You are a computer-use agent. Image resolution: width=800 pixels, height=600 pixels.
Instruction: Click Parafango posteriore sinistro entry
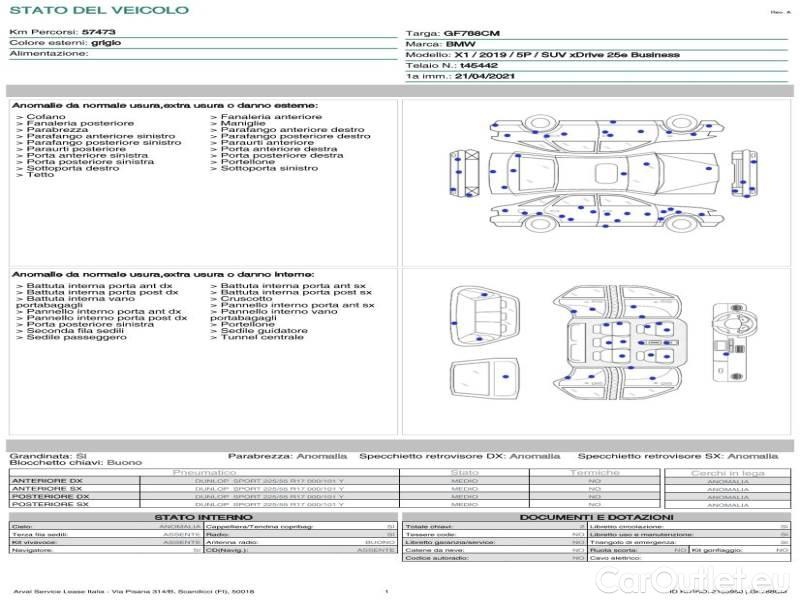coord(98,142)
